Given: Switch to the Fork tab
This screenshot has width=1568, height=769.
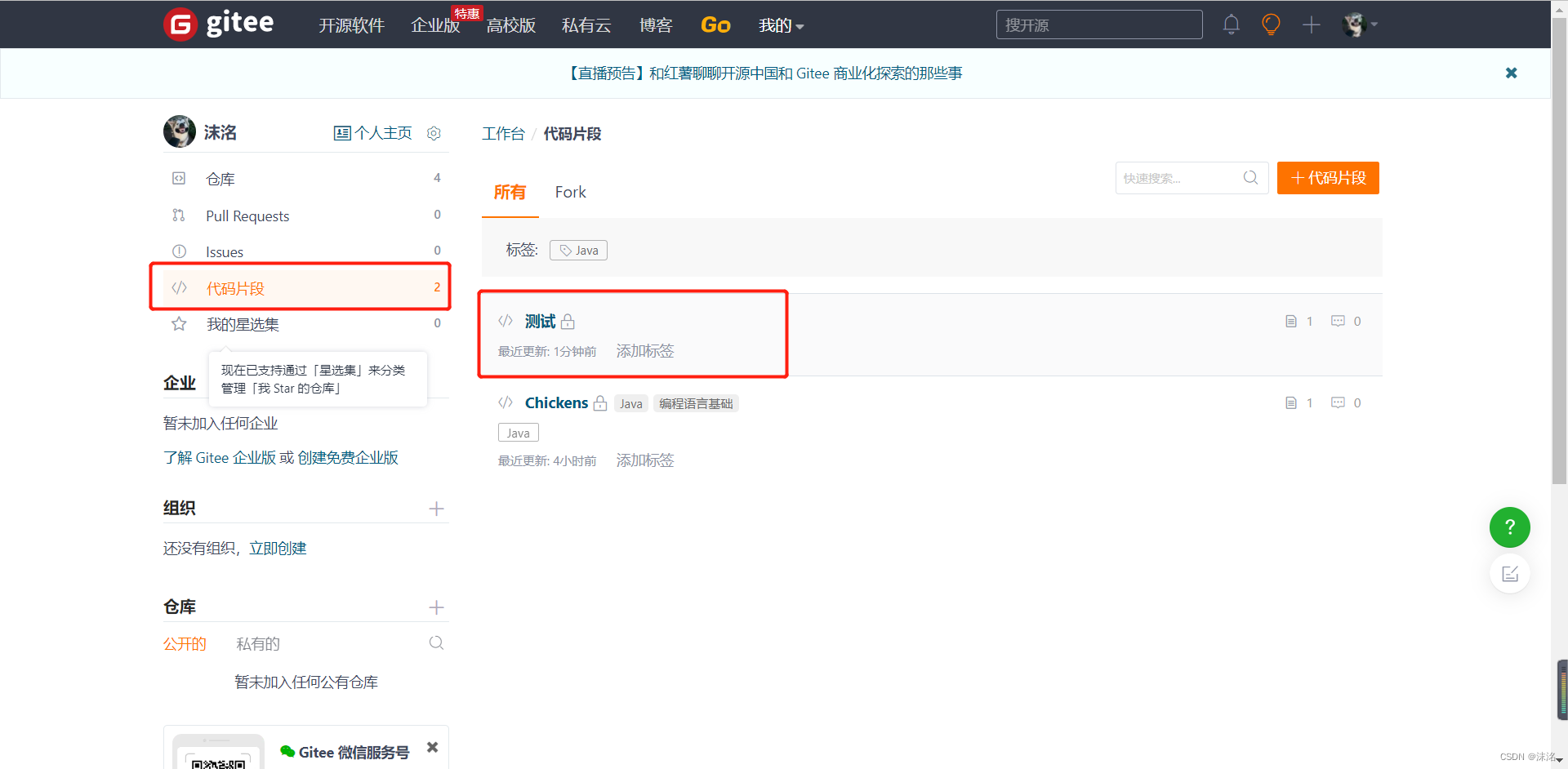Looking at the screenshot, I should [x=570, y=192].
